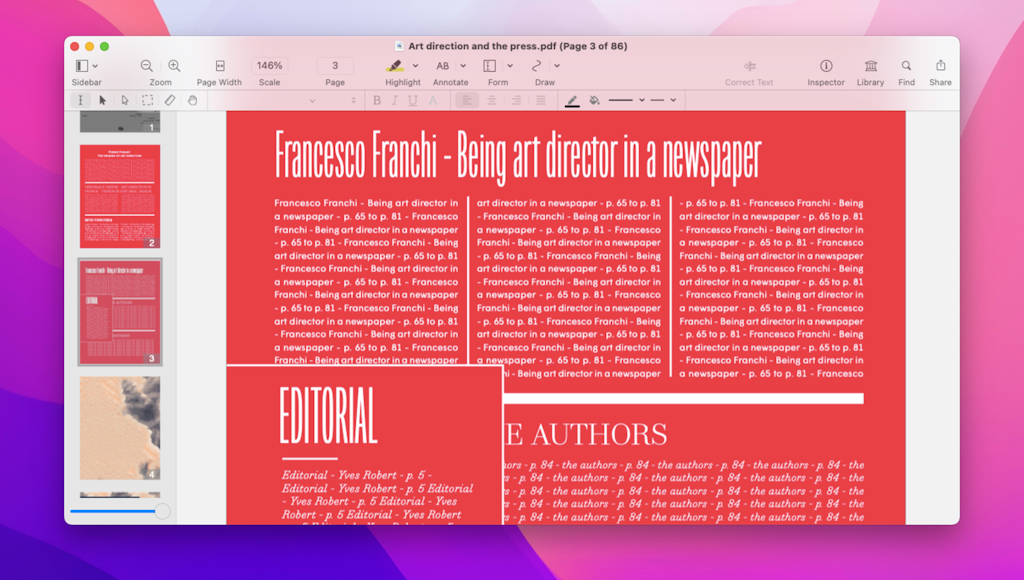Activate the Rectangular Selection tool
The image size is (1024, 580).
(x=147, y=100)
